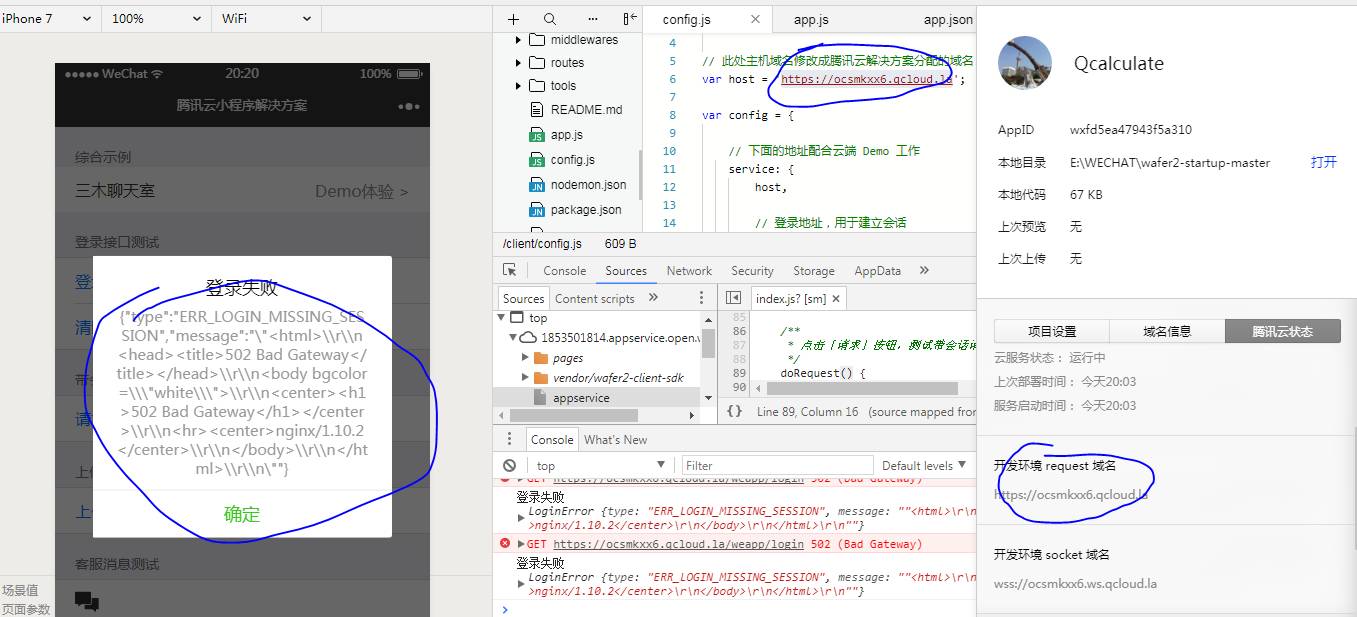Click the Qcalculate project avatar
Viewport: 1357px width, 617px height.
coord(1025,63)
